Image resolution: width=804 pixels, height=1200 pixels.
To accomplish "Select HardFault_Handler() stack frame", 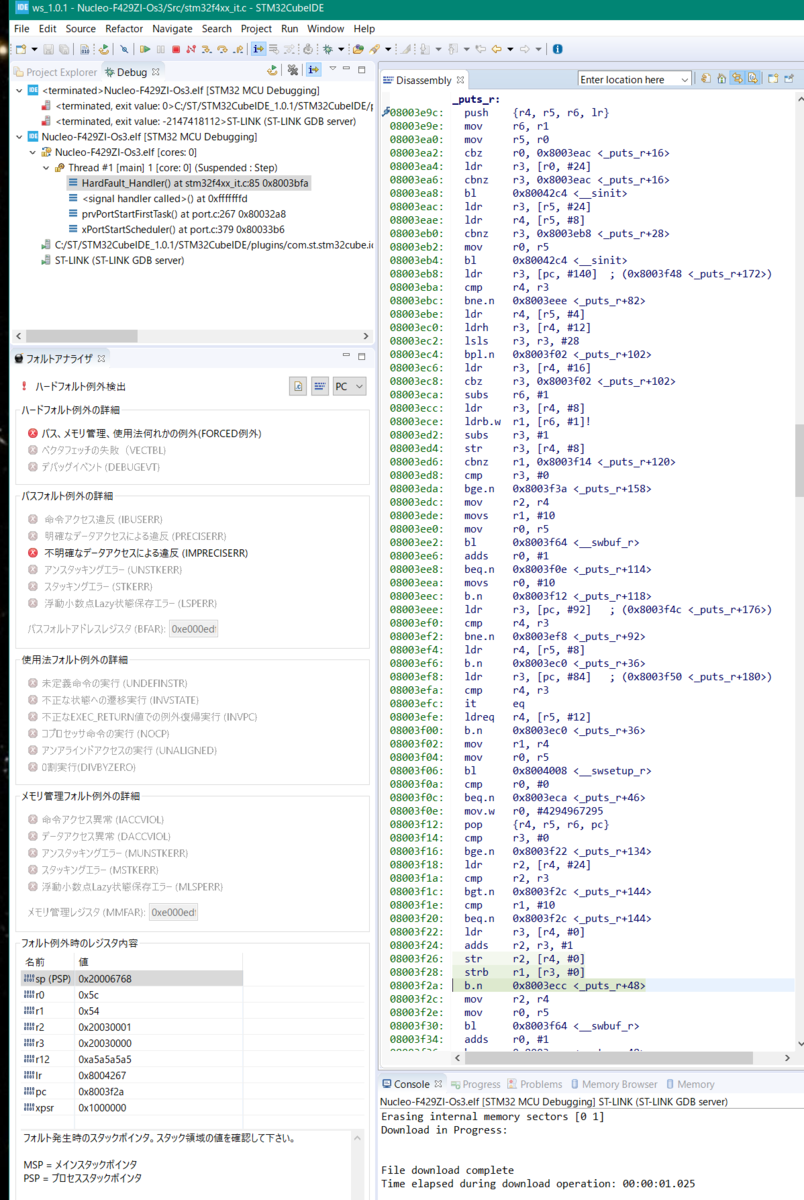I will coord(188,183).
